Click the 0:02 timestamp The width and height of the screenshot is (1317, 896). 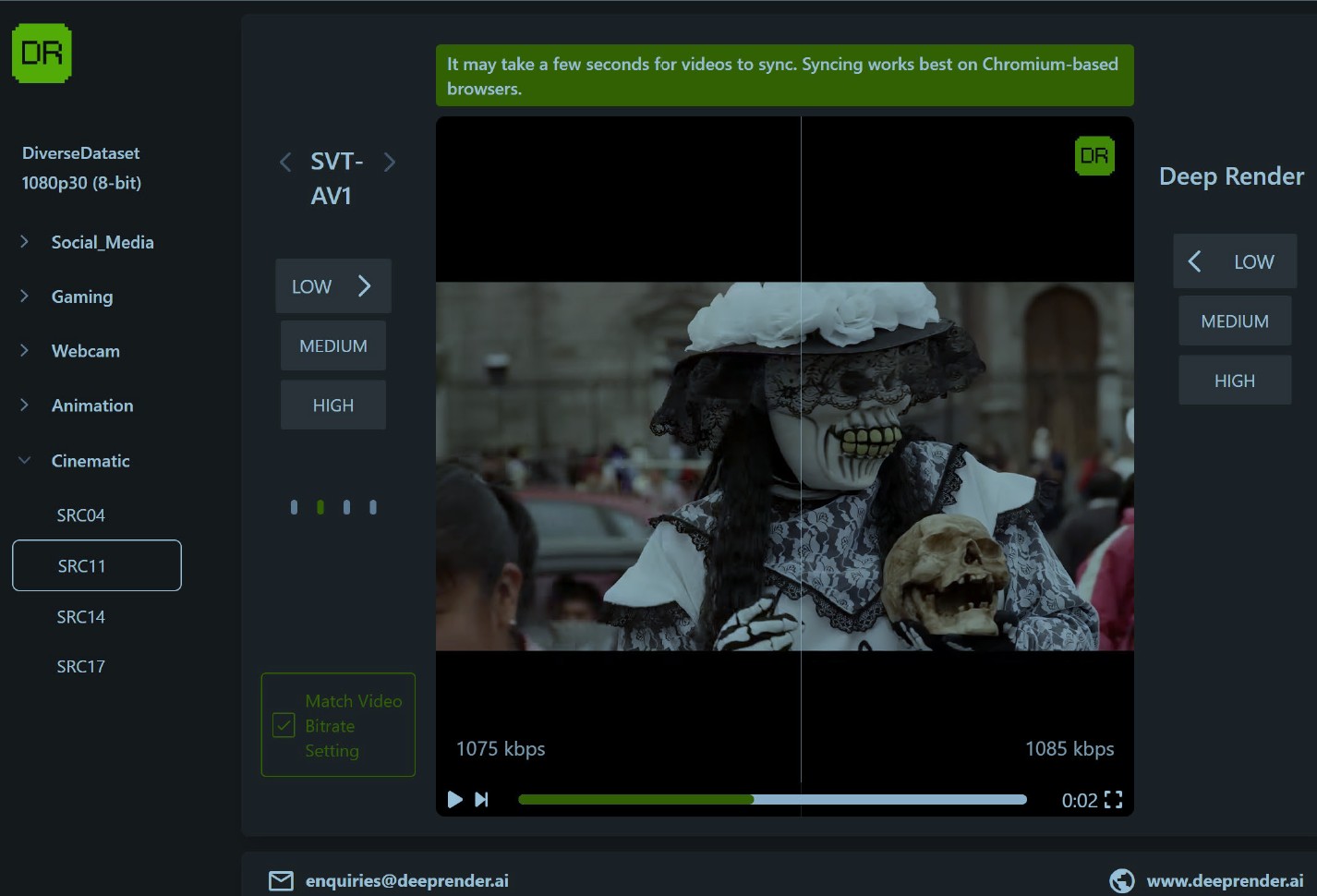coord(1080,800)
